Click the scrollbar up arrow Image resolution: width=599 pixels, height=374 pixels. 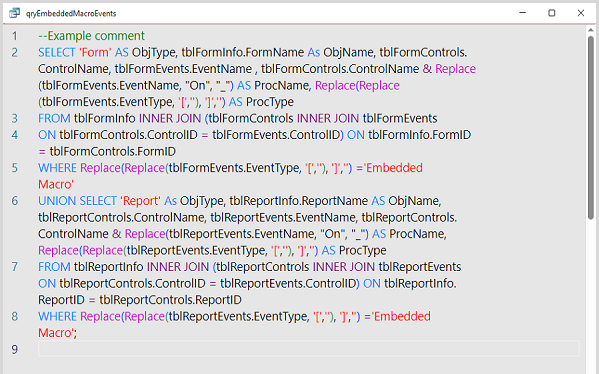(x=591, y=30)
